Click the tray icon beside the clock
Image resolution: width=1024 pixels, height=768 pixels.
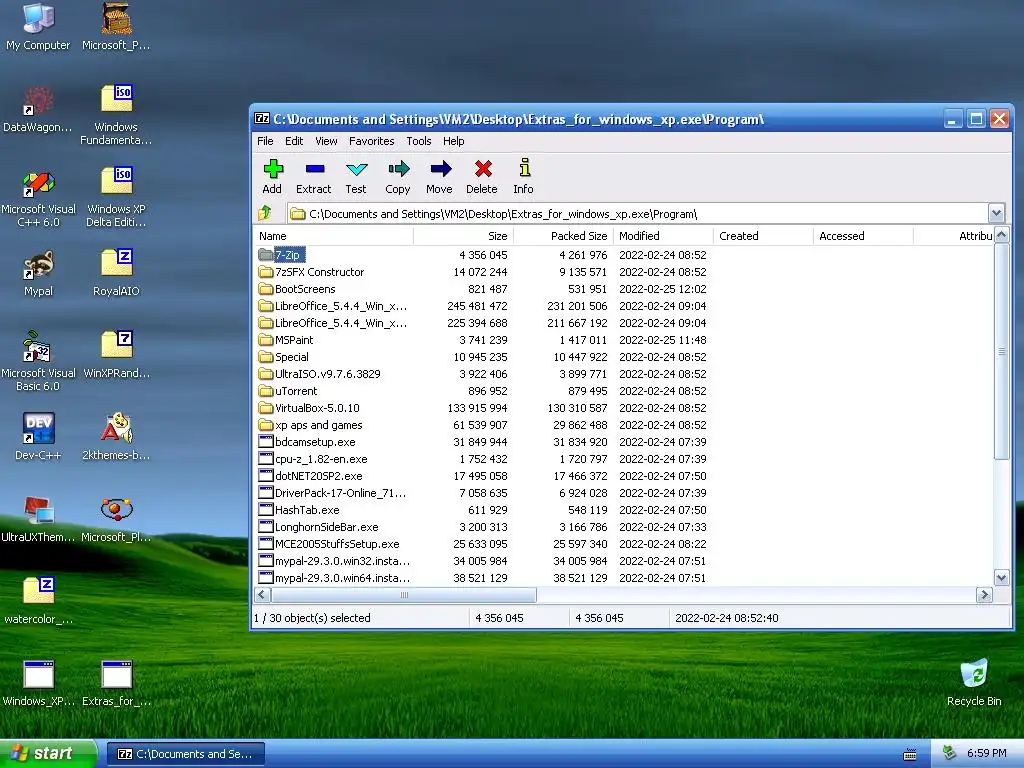950,753
